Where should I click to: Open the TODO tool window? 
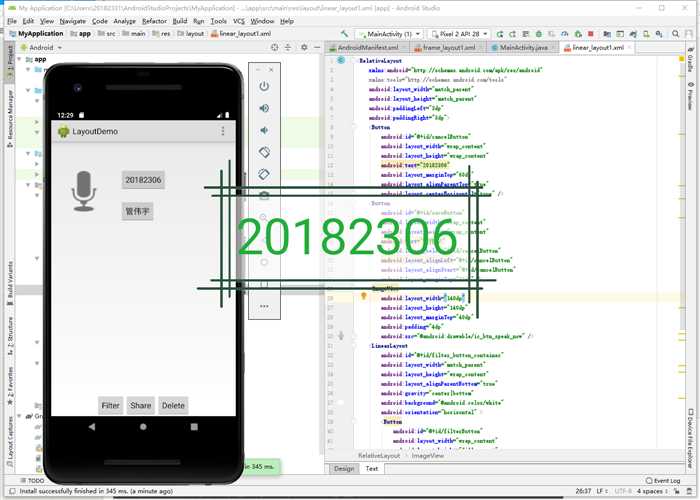32,480
